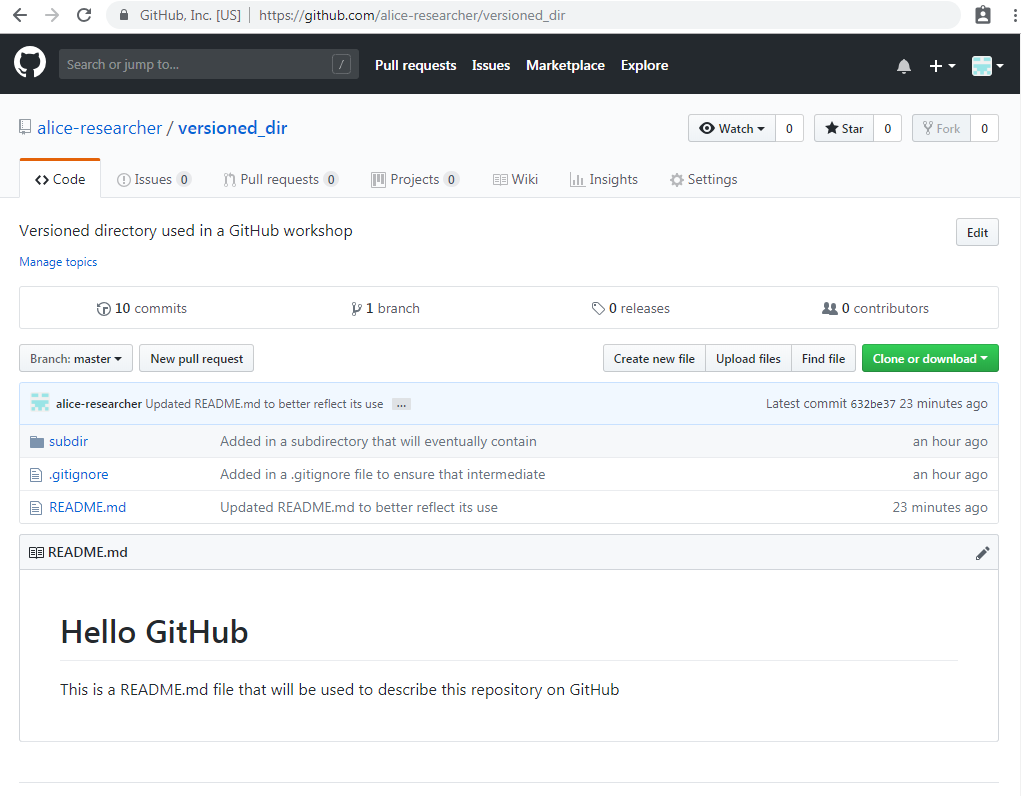Open the subdir folder icon
The height and width of the screenshot is (796, 1021).
click(x=36, y=440)
